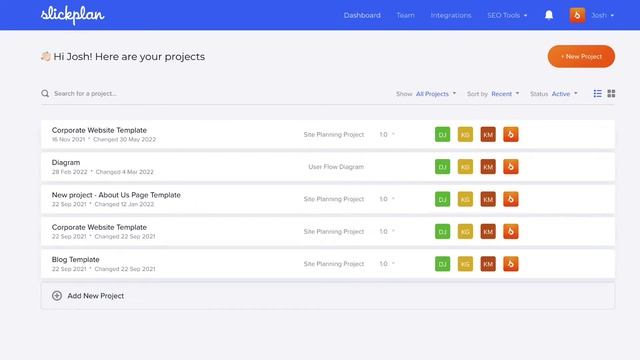
Task: Click KM avatar on the Diagram row
Action: [x=488, y=167]
